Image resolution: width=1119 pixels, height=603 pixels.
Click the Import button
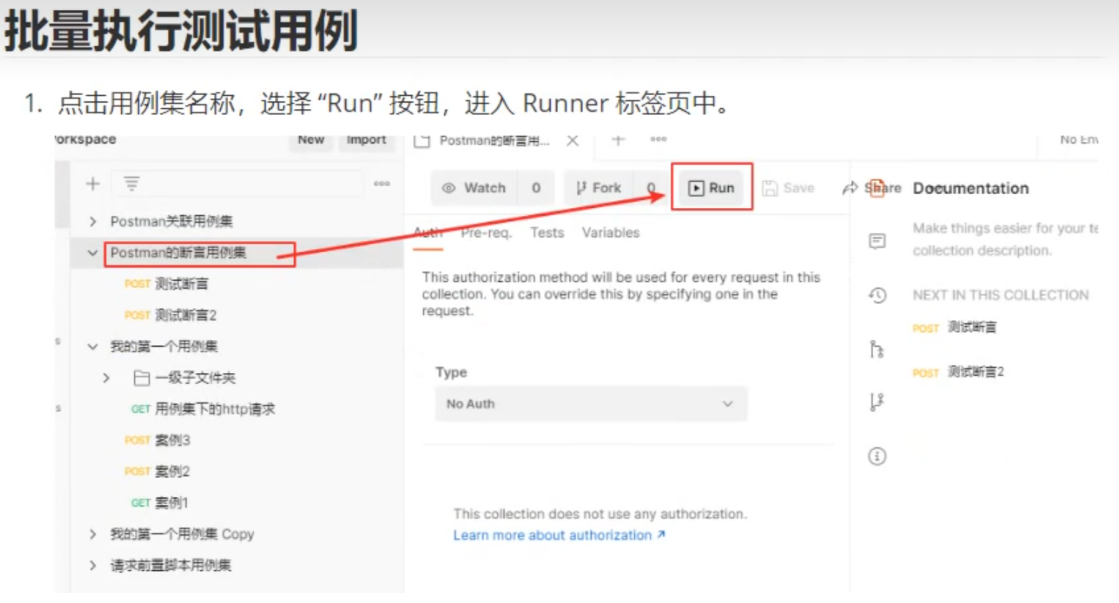coord(366,140)
